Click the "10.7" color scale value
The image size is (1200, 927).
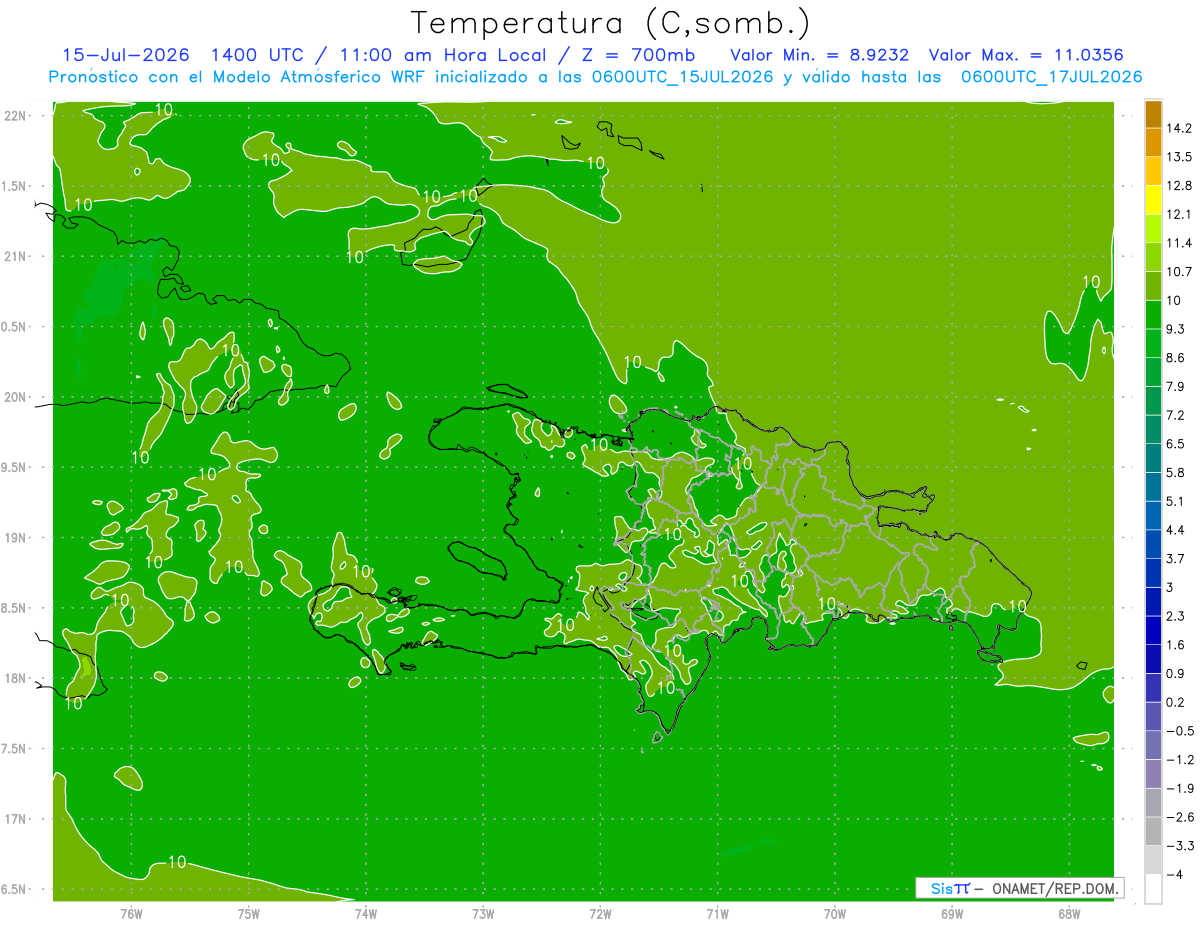pyautogui.click(x=1179, y=272)
